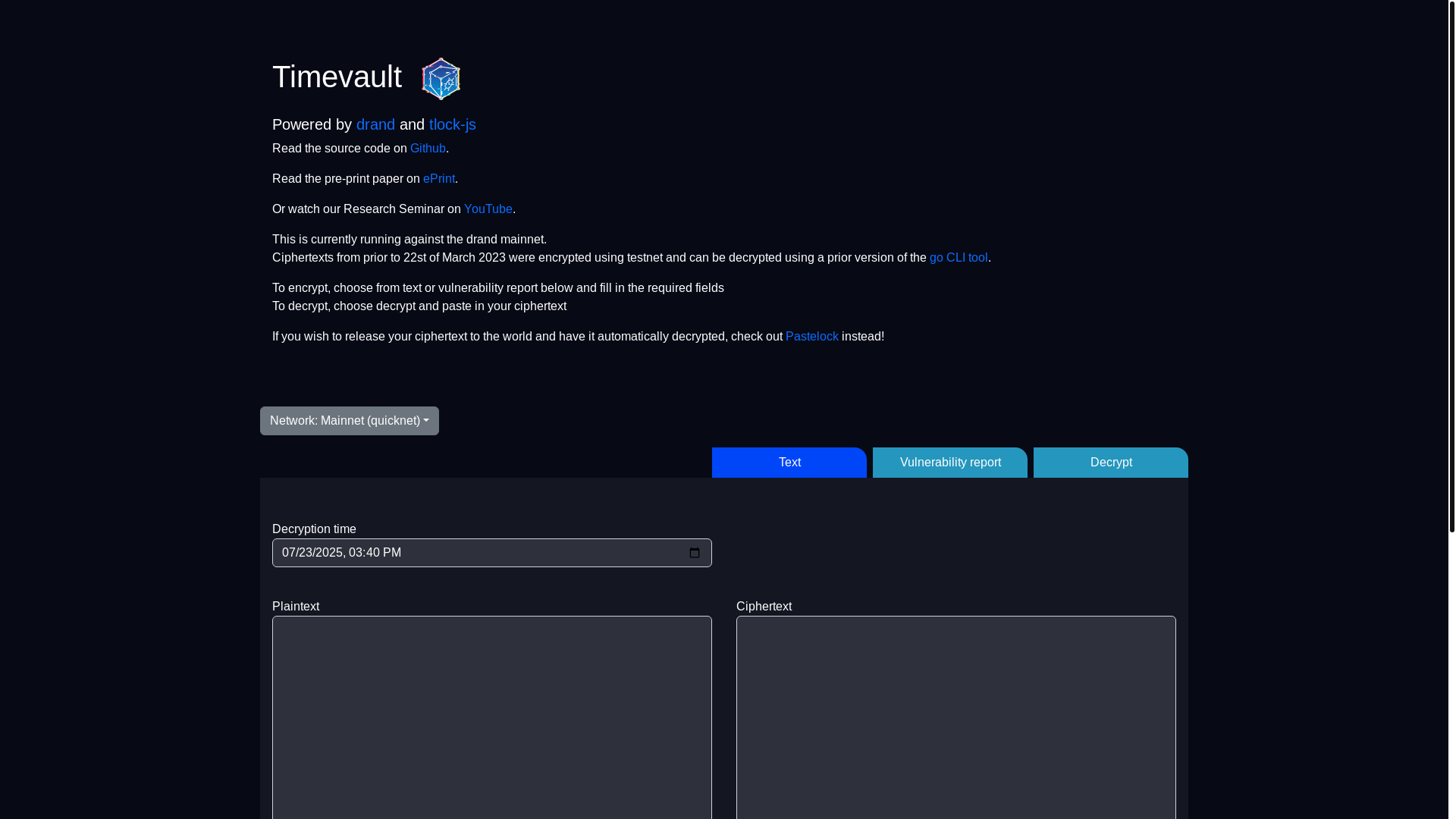The image size is (1456, 819).
Task: Open the calendar picker icon in the Decryption time field
Action: (x=695, y=553)
